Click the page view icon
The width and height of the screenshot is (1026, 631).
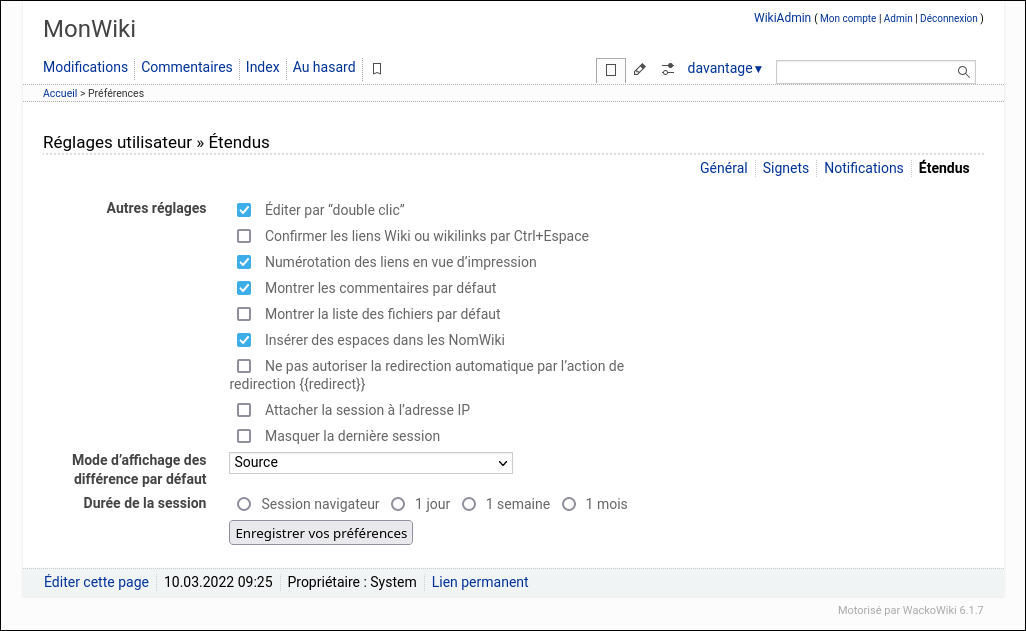[611, 70]
